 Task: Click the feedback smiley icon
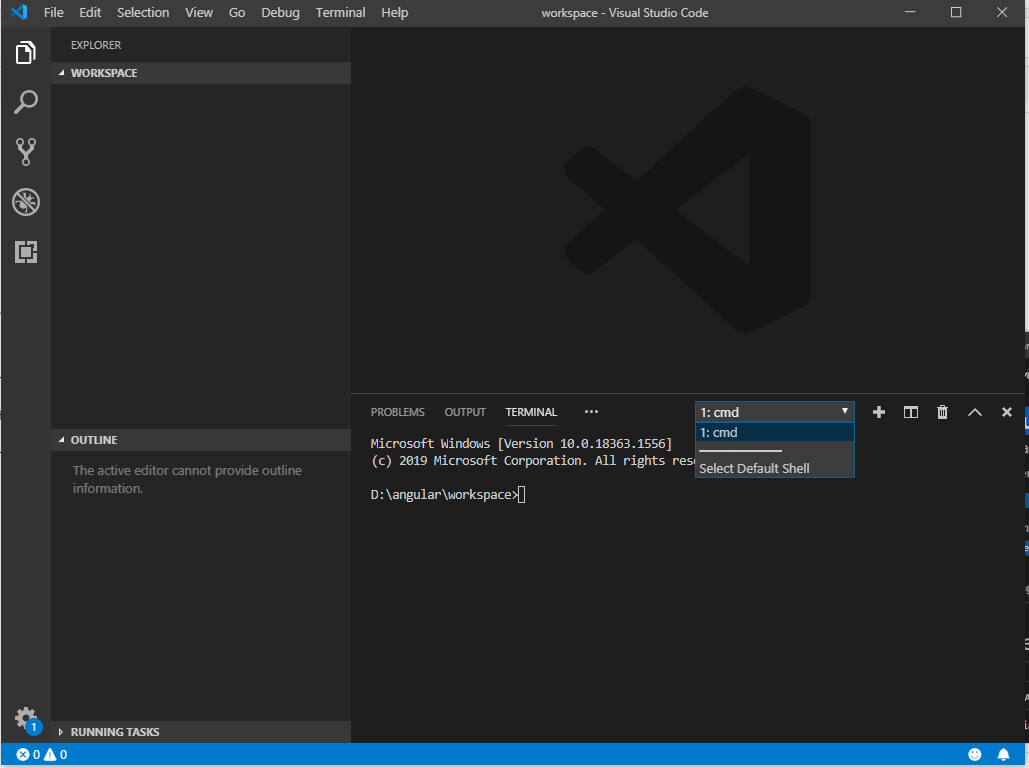click(x=975, y=755)
